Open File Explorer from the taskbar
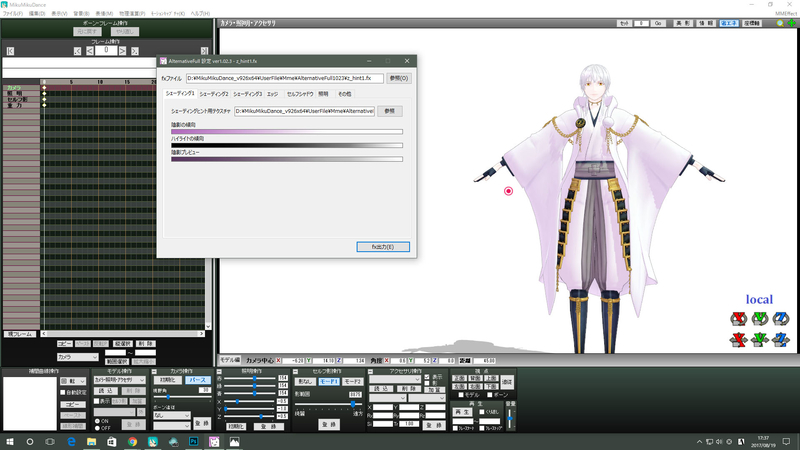The height and width of the screenshot is (450, 800). coord(92,441)
